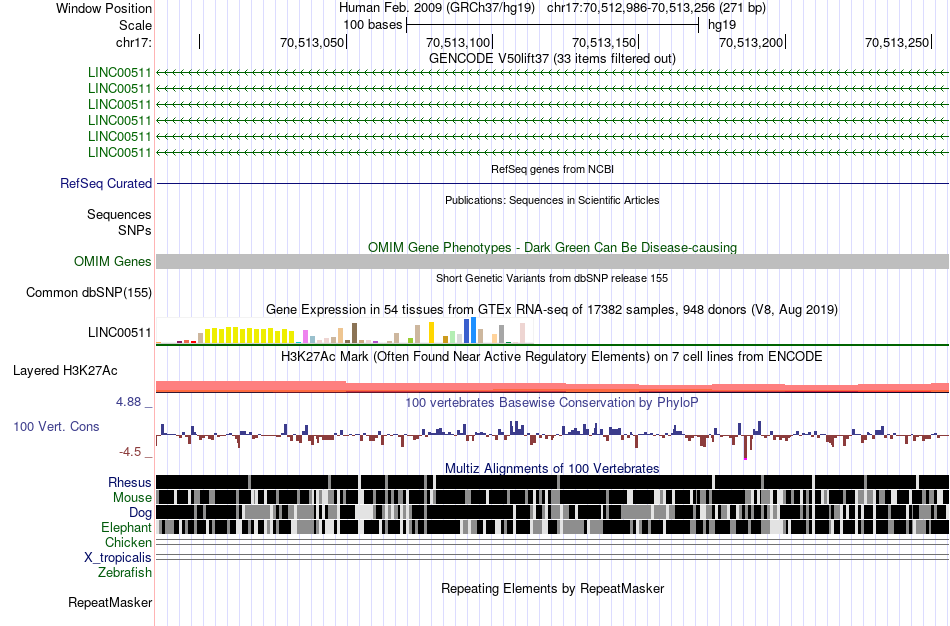Click the Chicken species label

point(128,542)
